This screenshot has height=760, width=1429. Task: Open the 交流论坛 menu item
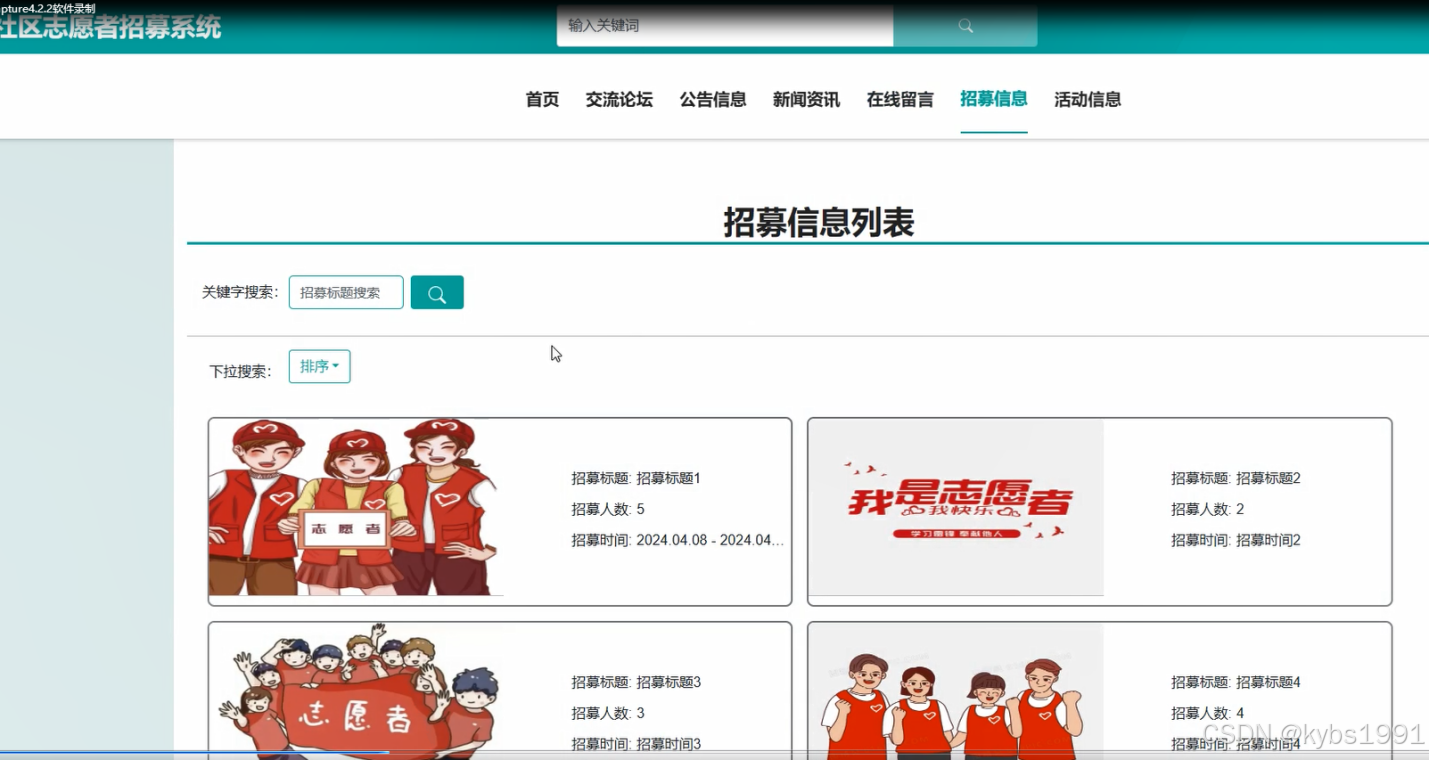point(619,99)
